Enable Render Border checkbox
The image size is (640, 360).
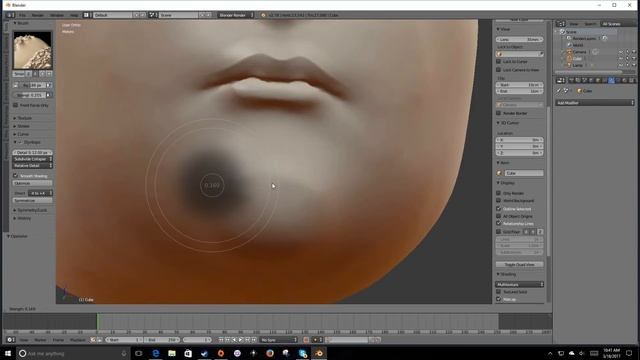tap(498, 113)
